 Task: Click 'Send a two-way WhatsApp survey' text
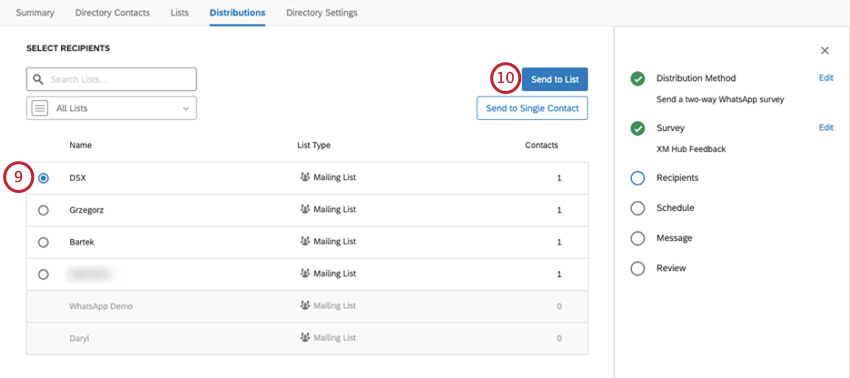[720, 100]
